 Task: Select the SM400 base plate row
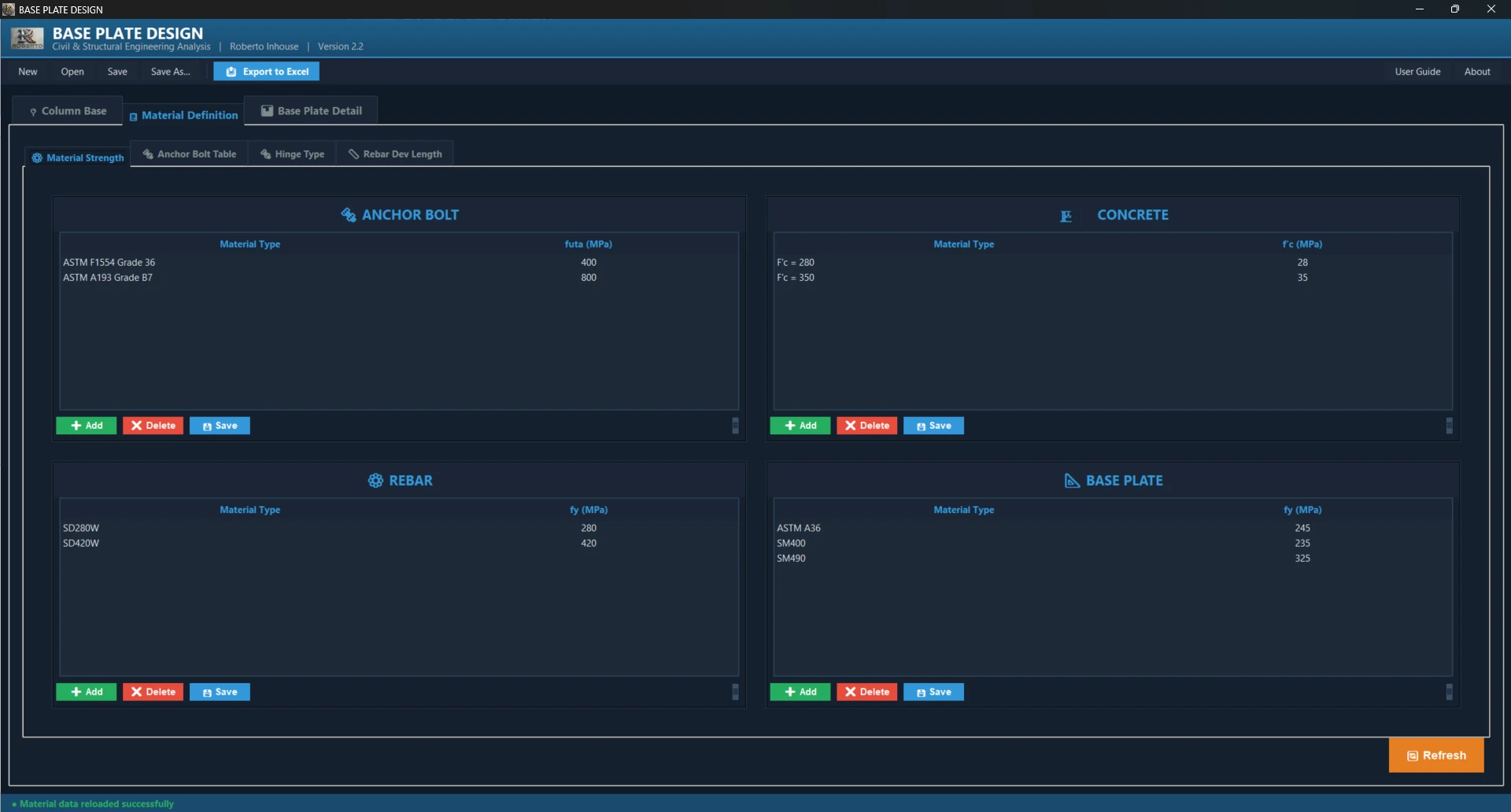coord(1113,544)
